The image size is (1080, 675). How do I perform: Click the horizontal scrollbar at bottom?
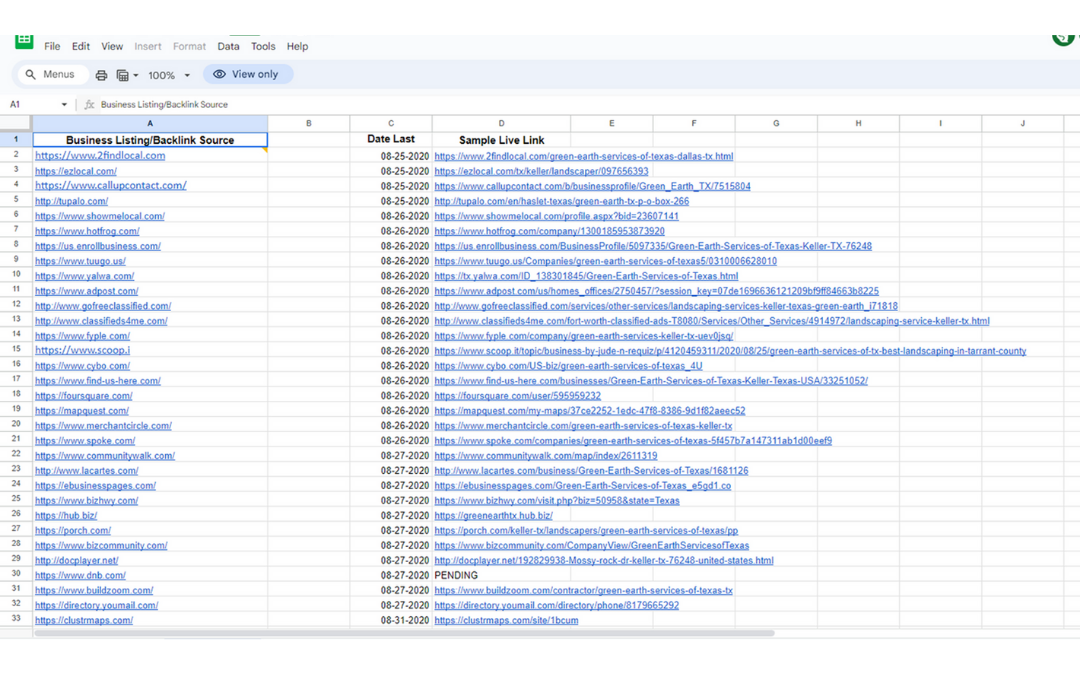tap(404, 632)
